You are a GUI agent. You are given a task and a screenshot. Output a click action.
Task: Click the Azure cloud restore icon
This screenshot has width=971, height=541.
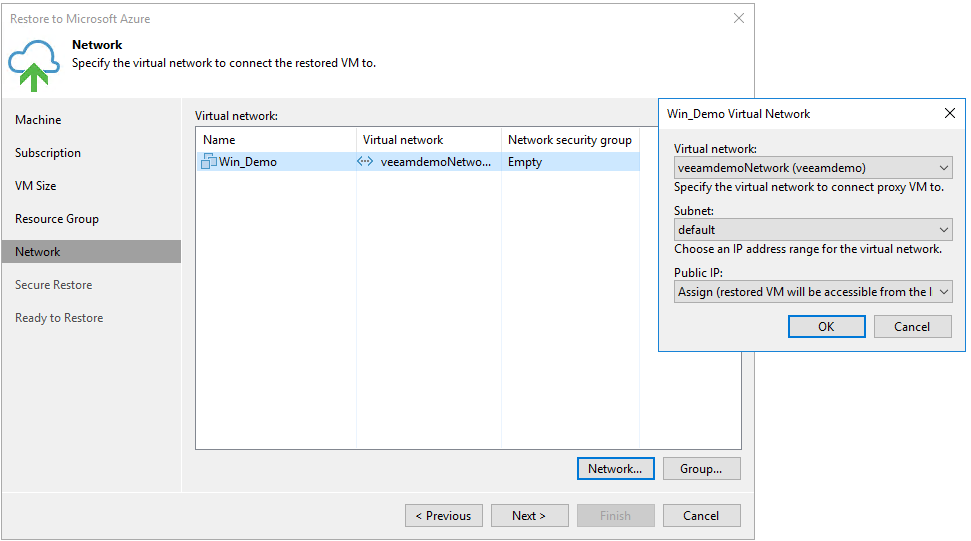point(34,65)
